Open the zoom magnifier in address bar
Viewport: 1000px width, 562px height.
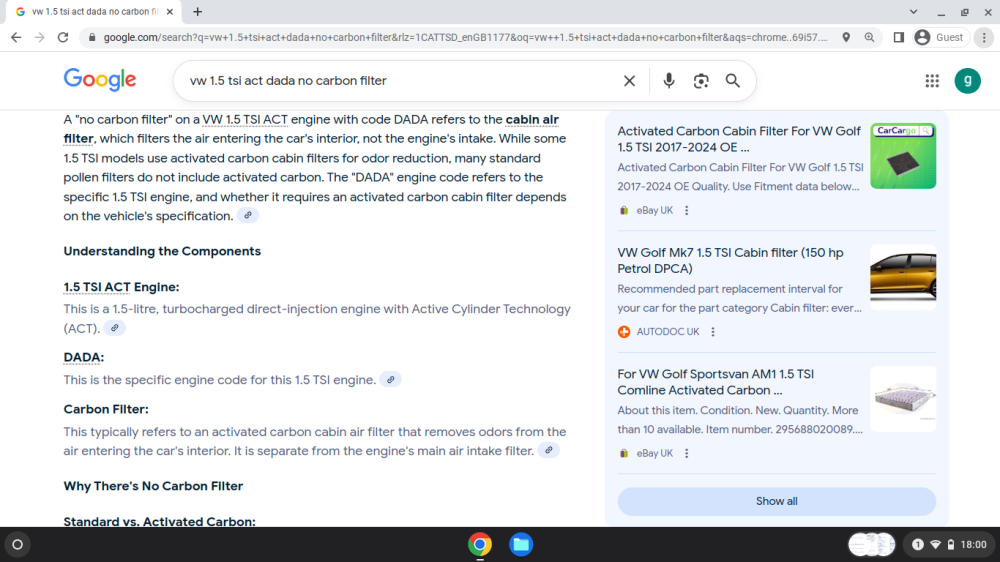869,38
